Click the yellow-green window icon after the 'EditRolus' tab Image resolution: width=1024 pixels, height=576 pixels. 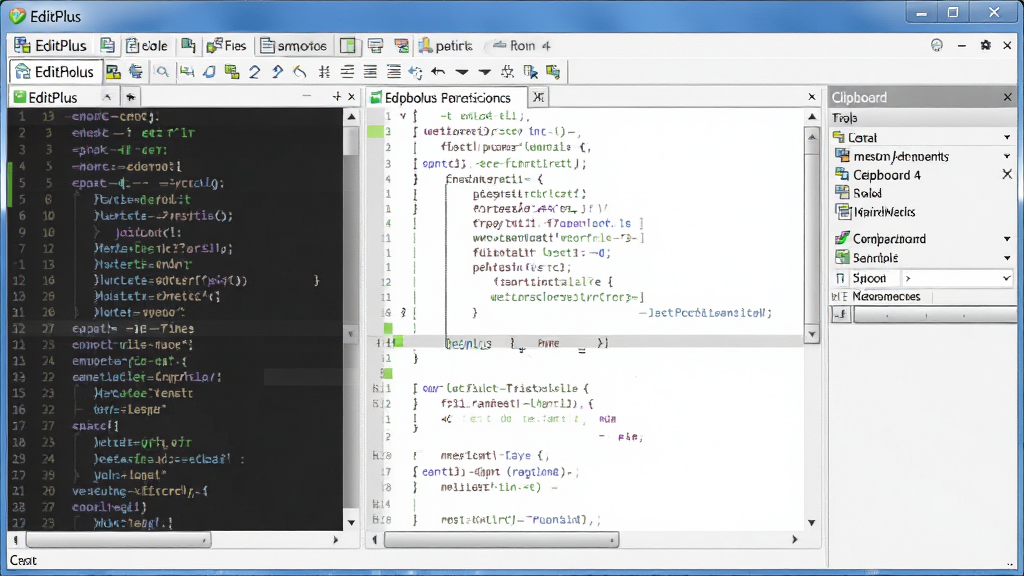click(113, 72)
